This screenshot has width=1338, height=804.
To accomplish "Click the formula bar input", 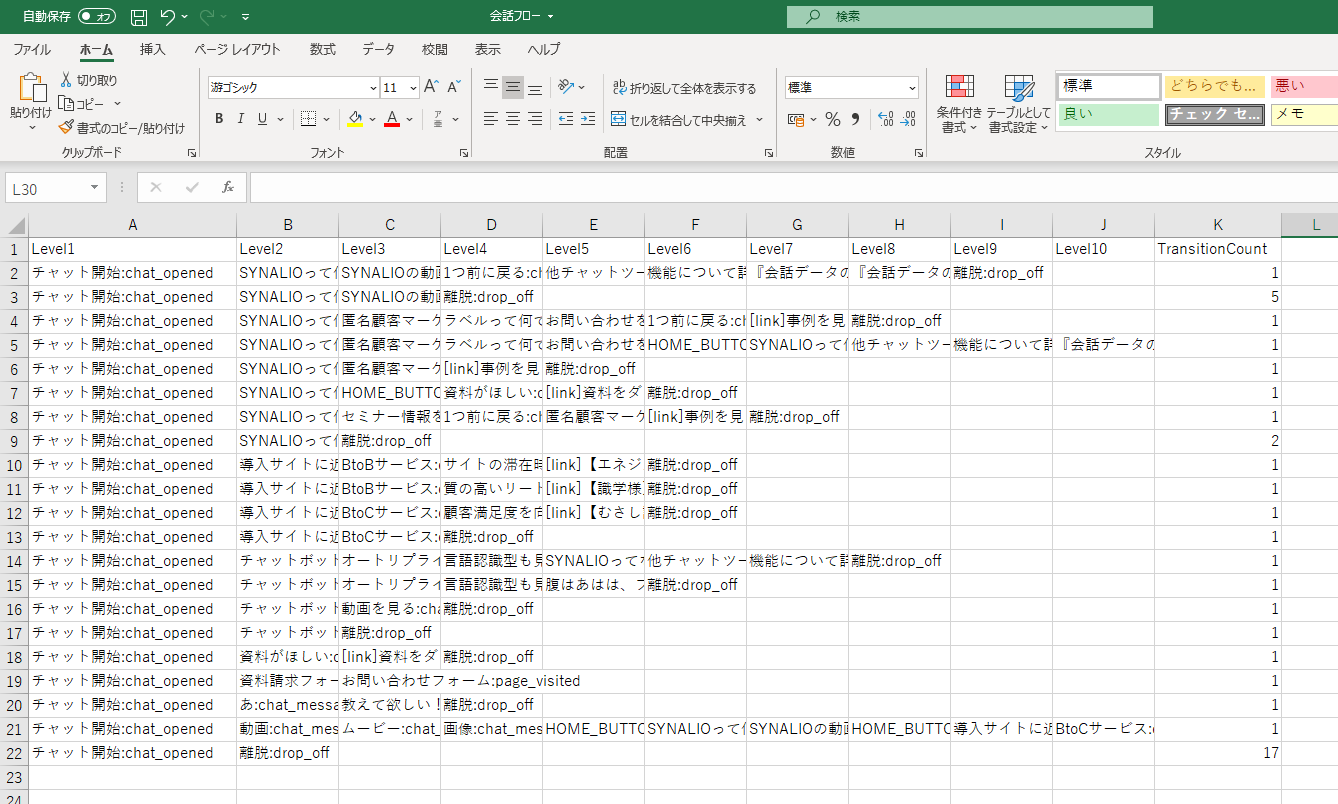I will pyautogui.click(x=793, y=188).
